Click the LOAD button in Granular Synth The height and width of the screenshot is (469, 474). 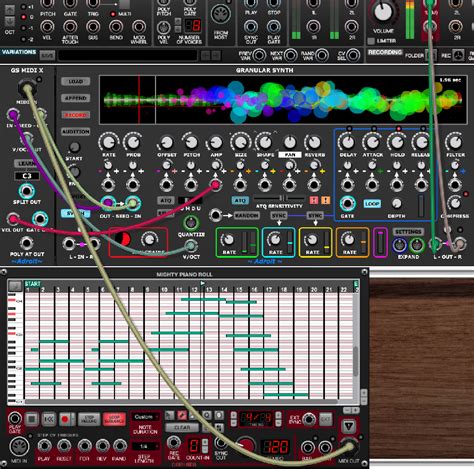pyautogui.click(x=76, y=81)
